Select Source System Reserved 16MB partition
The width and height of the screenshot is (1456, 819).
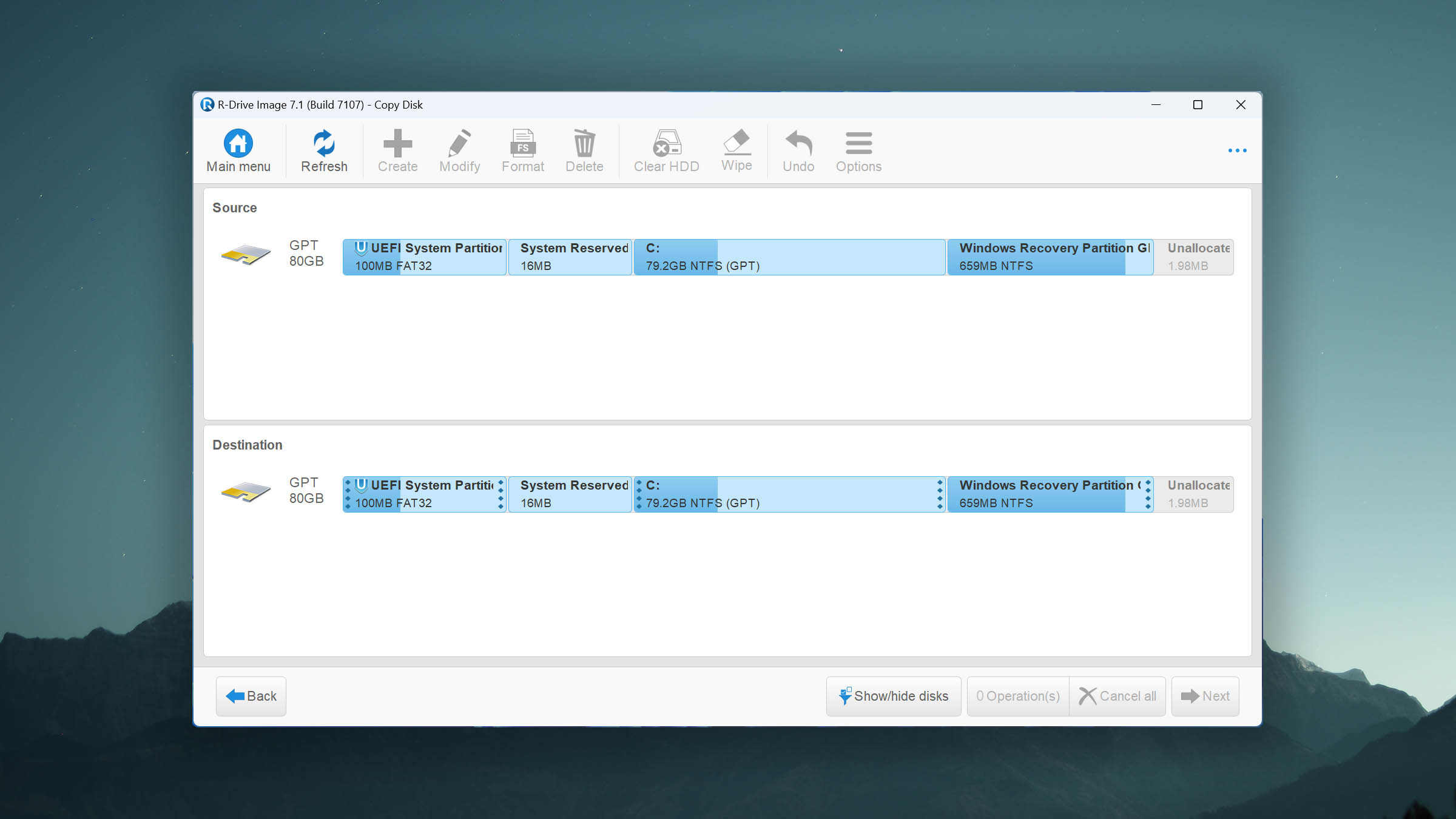[570, 257]
